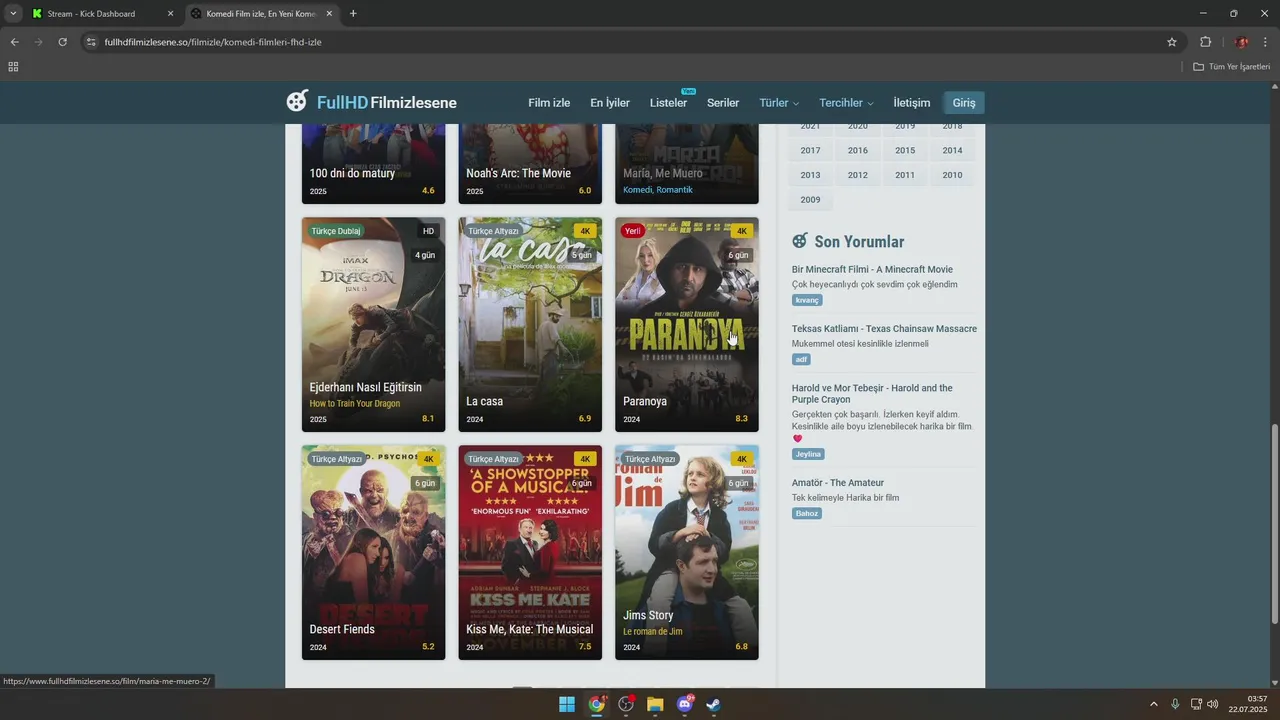Open Teksas Katliamı - Texas Chainsaw Massacre link

point(884,329)
